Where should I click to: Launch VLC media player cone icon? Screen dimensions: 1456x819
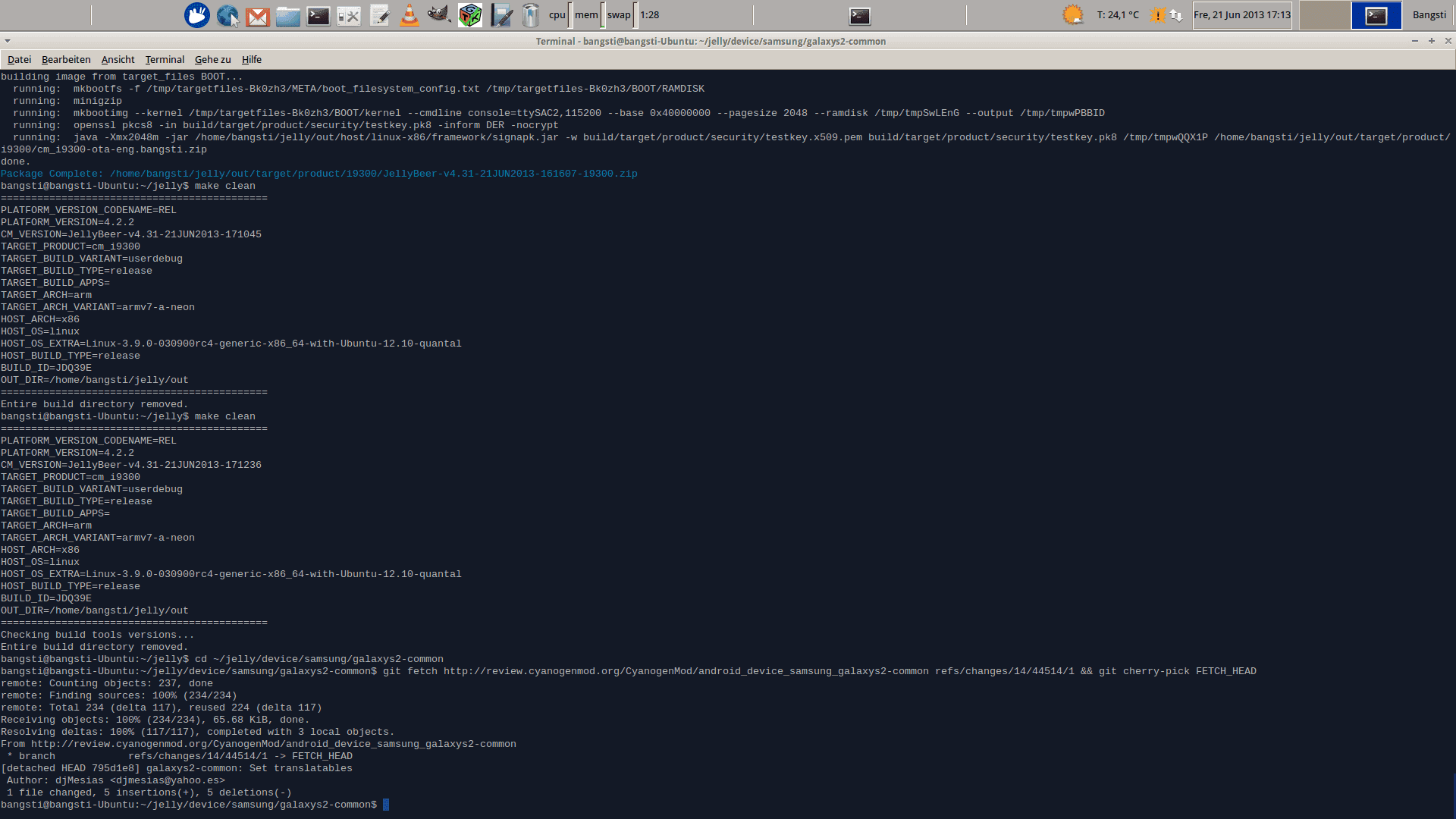pyautogui.click(x=409, y=15)
